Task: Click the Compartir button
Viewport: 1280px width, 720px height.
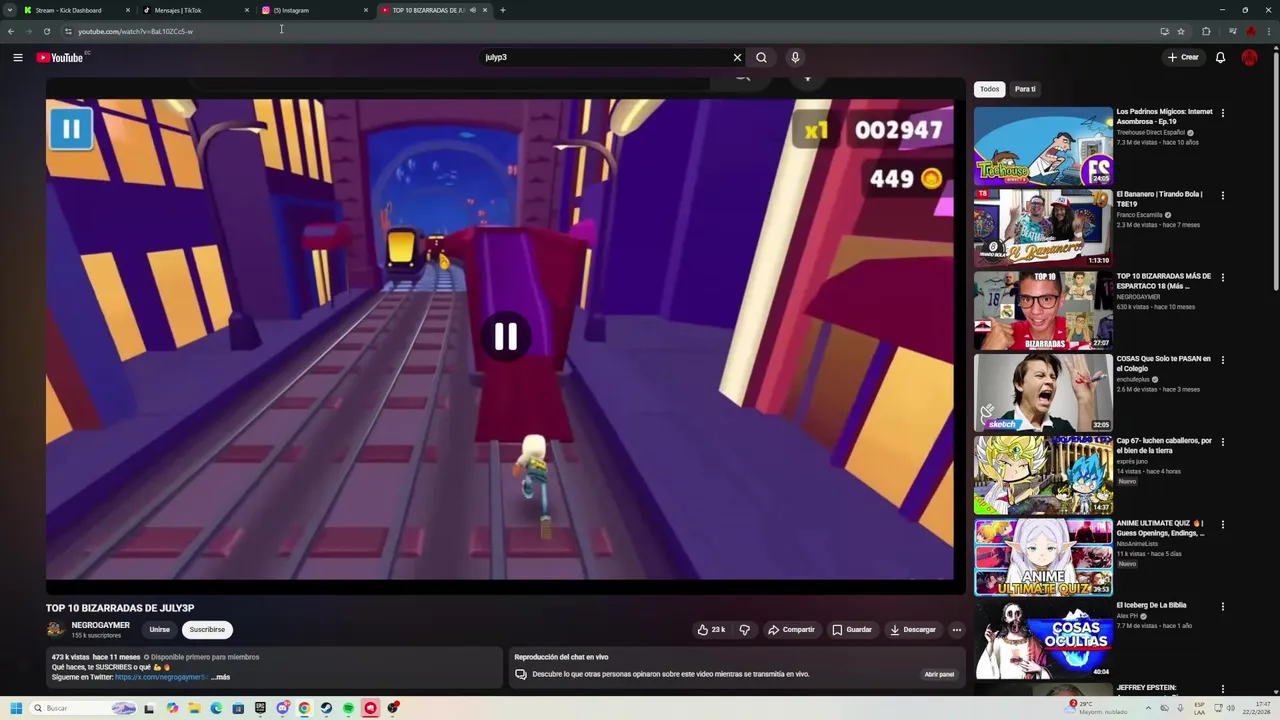Action: 791,630
